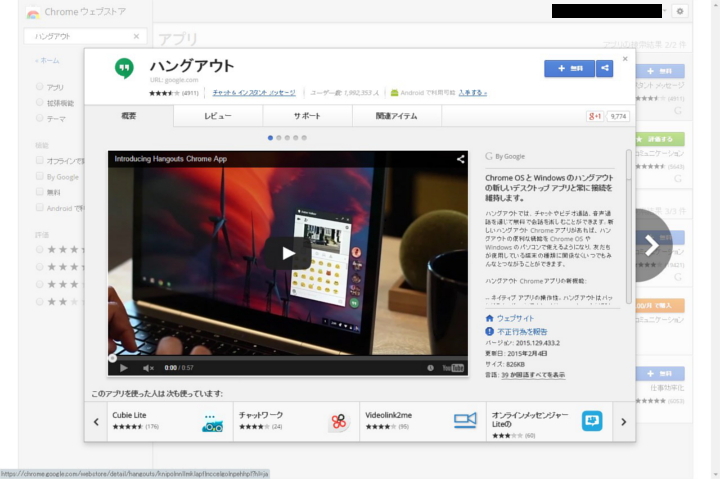Click the description panel scrollbar

point(629,226)
